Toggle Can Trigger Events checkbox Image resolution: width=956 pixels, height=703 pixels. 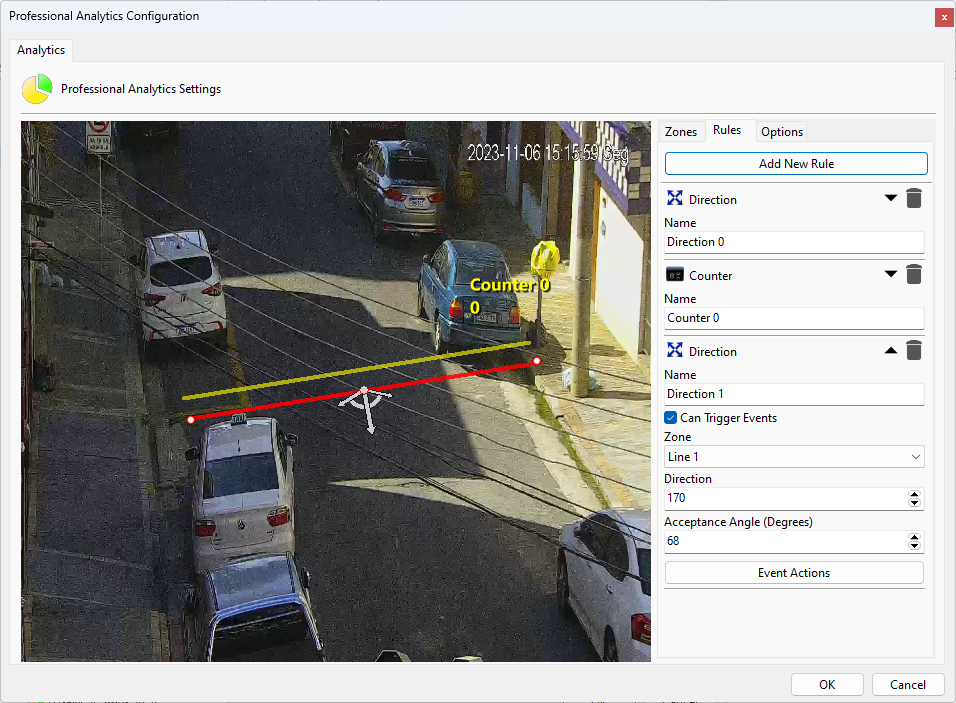(671, 418)
